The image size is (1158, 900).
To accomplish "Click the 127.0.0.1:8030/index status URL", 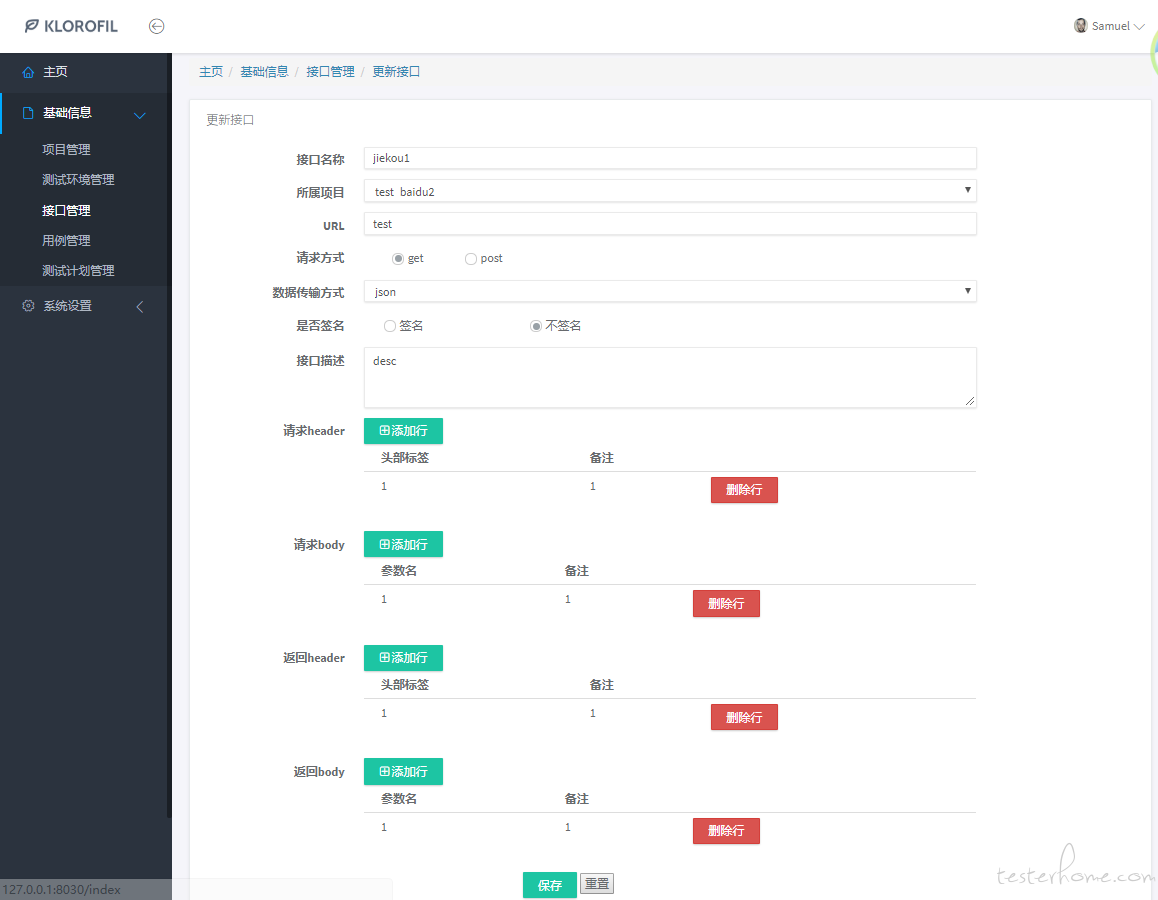I will tap(62, 890).
